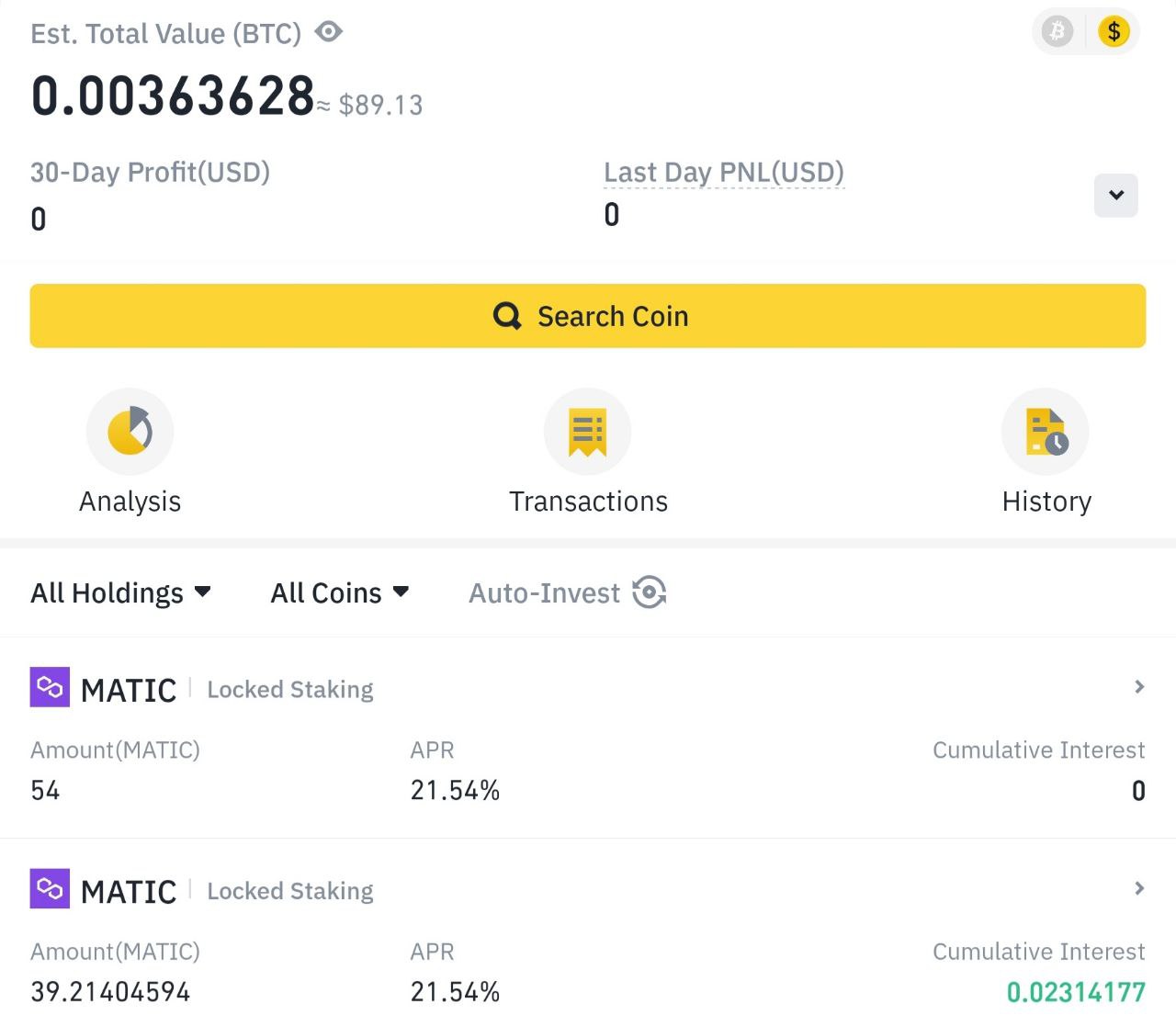This screenshot has width=1176, height=1026.
Task: Open second MATIC staking details arrow
Action: (1139, 888)
